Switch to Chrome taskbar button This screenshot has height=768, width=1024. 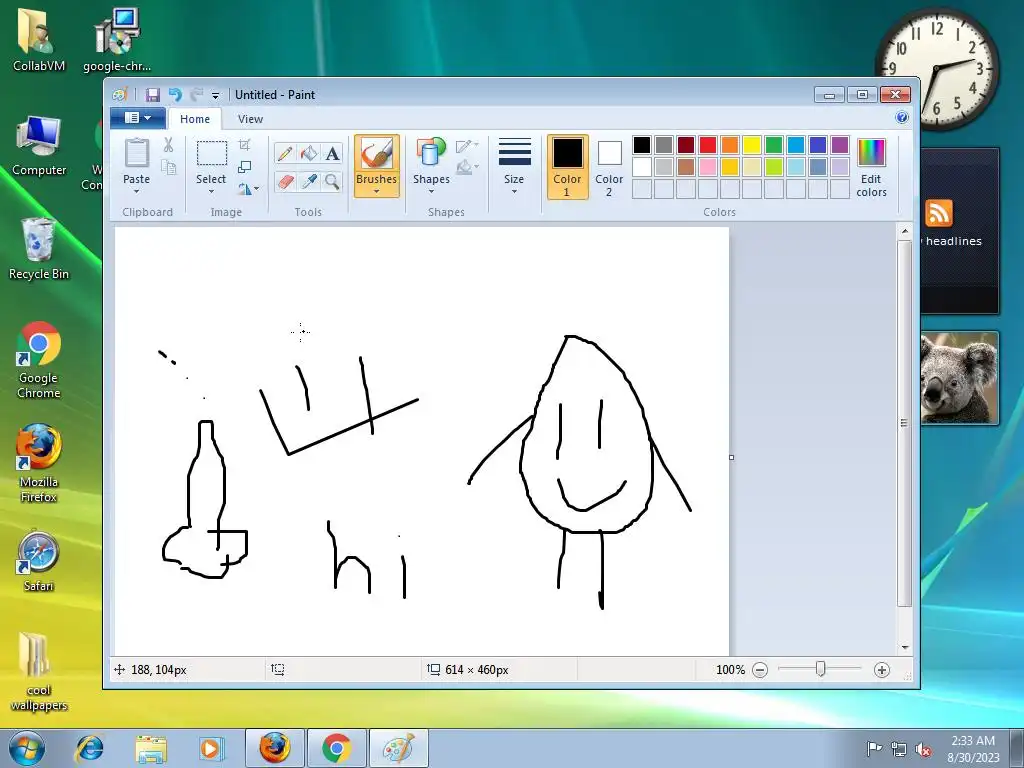(x=336, y=748)
